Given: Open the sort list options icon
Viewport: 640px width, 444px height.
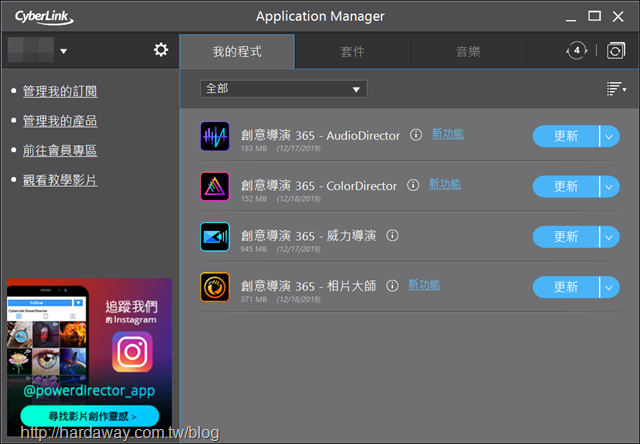Looking at the screenshot, I should click(616, 89).
